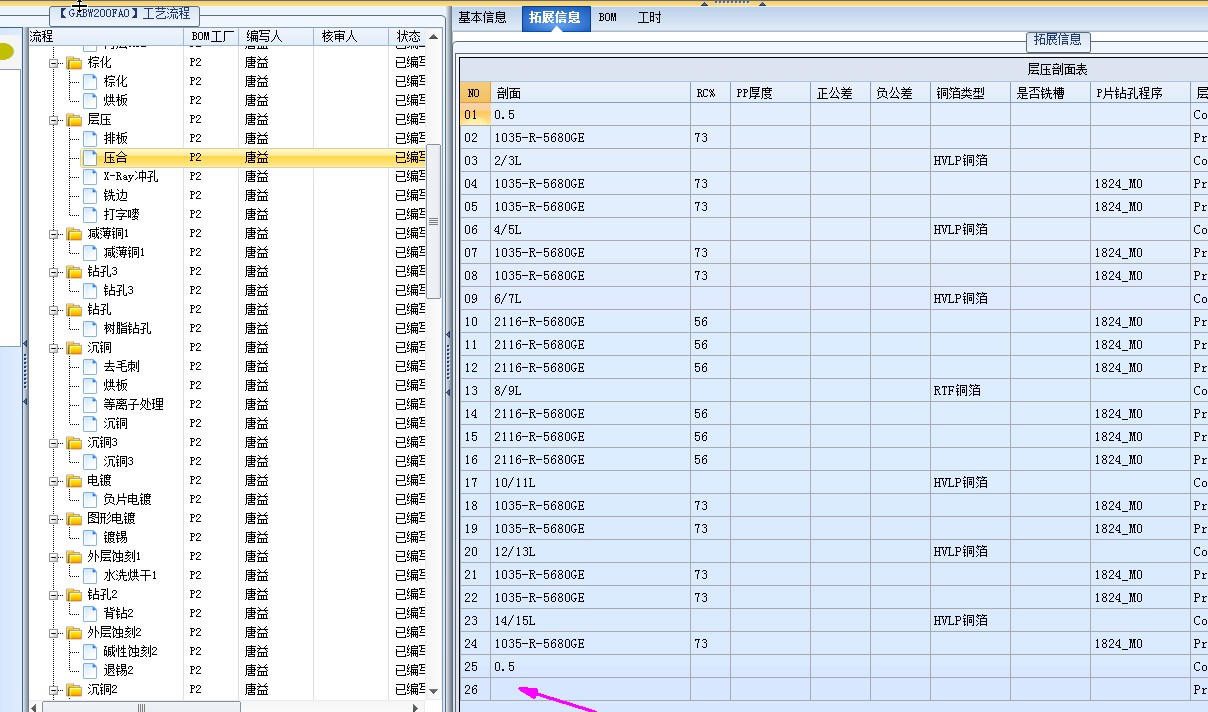Click the 拓展信息 group header label
This screenshot has width=1208, height=712.
tap(1058, 40)
